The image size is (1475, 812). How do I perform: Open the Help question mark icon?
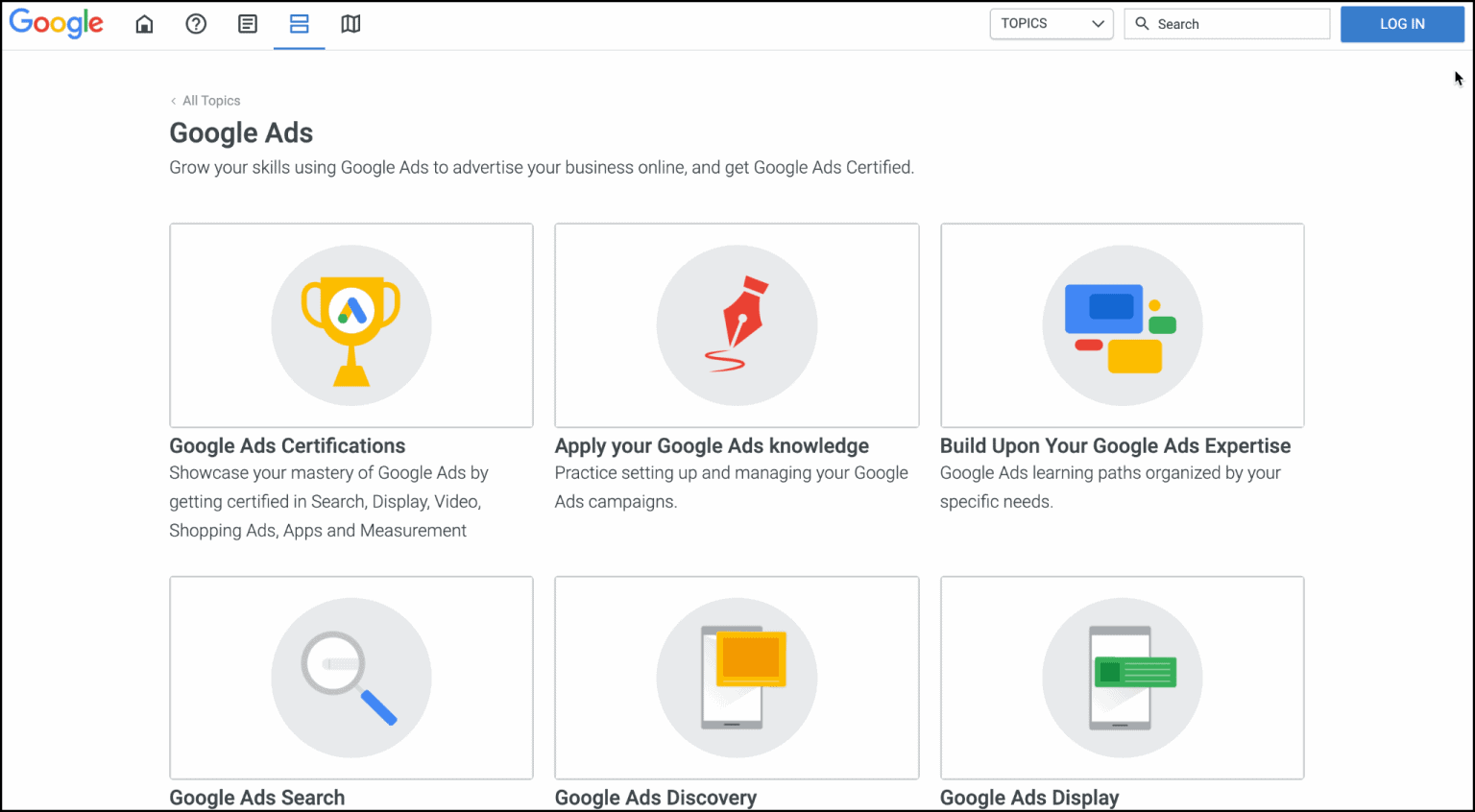pyautogui.click(x=196, y=24)
